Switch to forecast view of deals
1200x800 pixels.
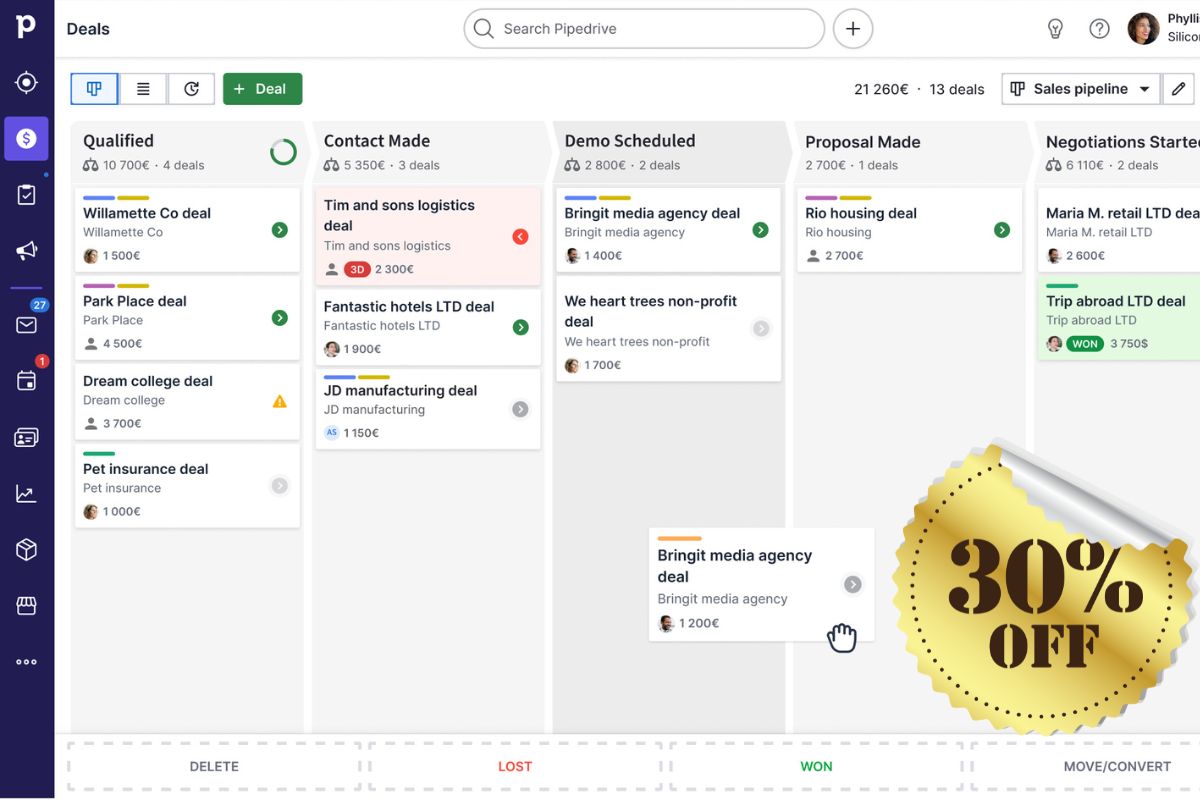(x=190, y=88)
